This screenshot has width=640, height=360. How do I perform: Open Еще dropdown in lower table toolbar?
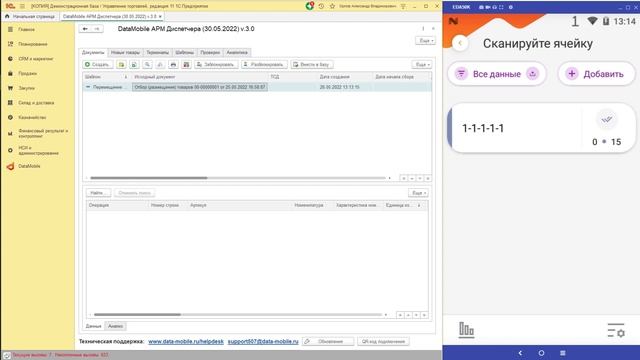tap(418, 193)
